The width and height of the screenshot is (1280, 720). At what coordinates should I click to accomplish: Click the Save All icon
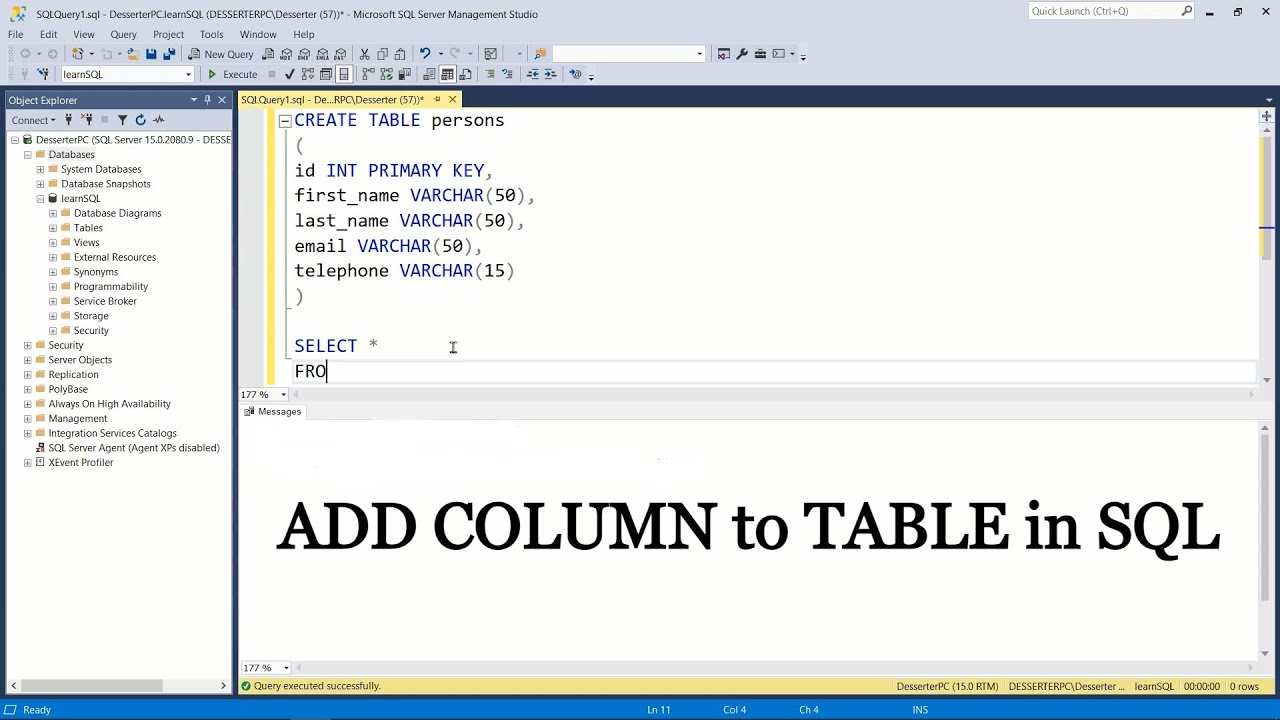[x=169, y=54]
